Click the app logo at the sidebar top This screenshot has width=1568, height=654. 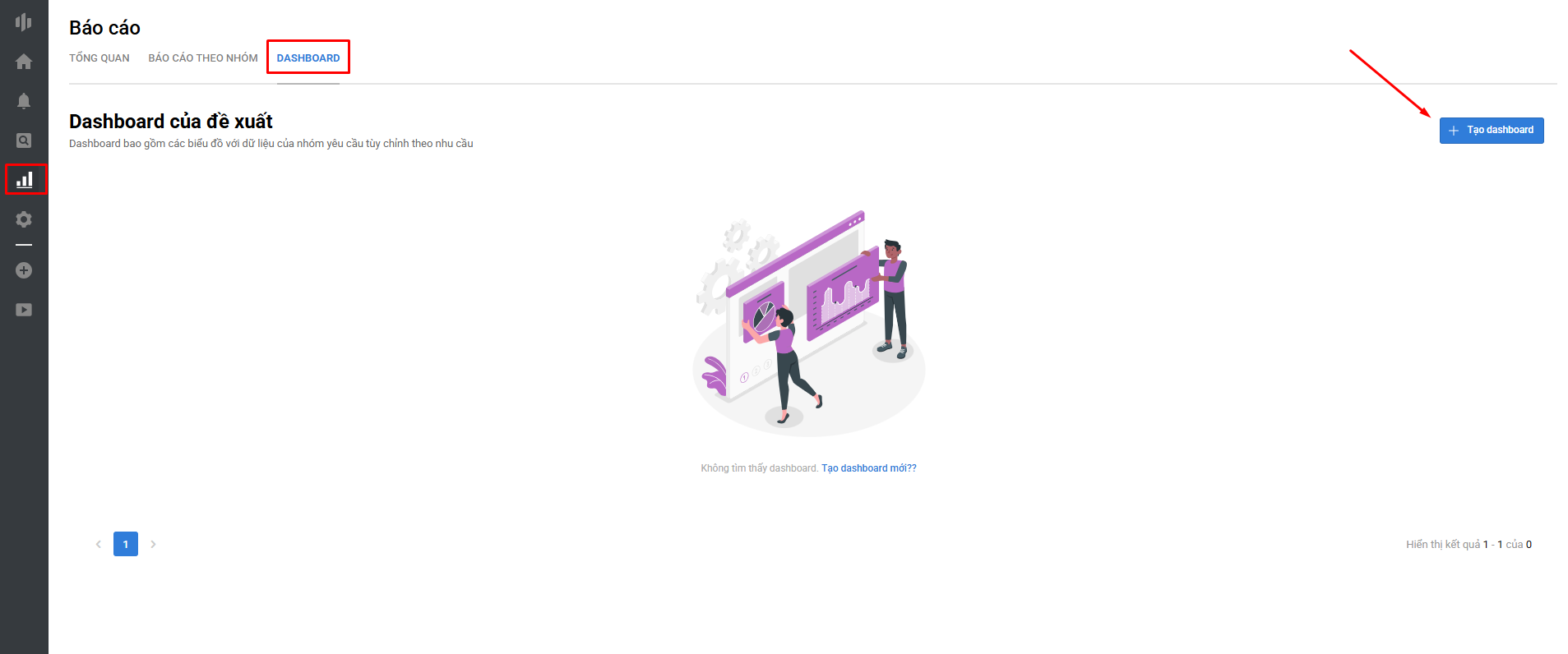(x=24, y=22)
